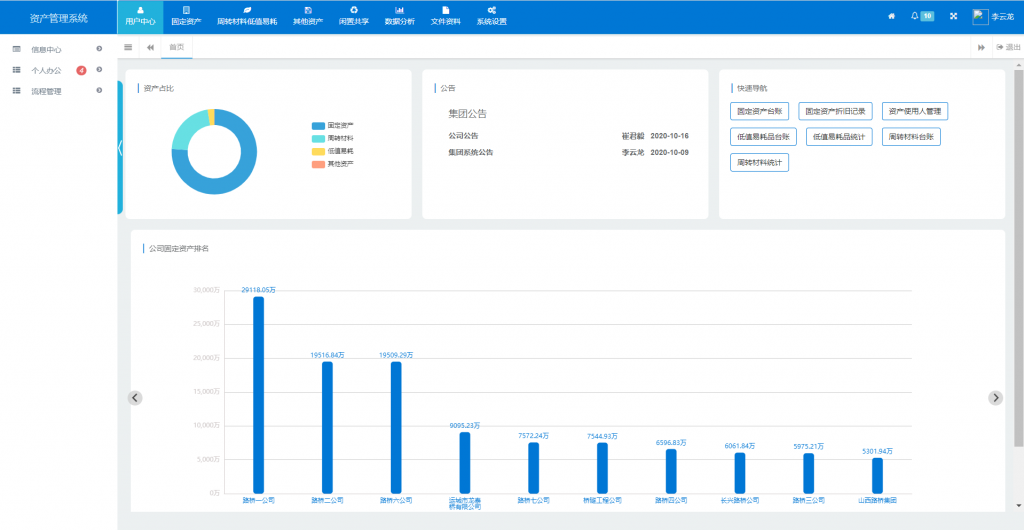Click the rewind tabs-left double arrow icon
Screen dimensions: 1024x530
point(150,47)
